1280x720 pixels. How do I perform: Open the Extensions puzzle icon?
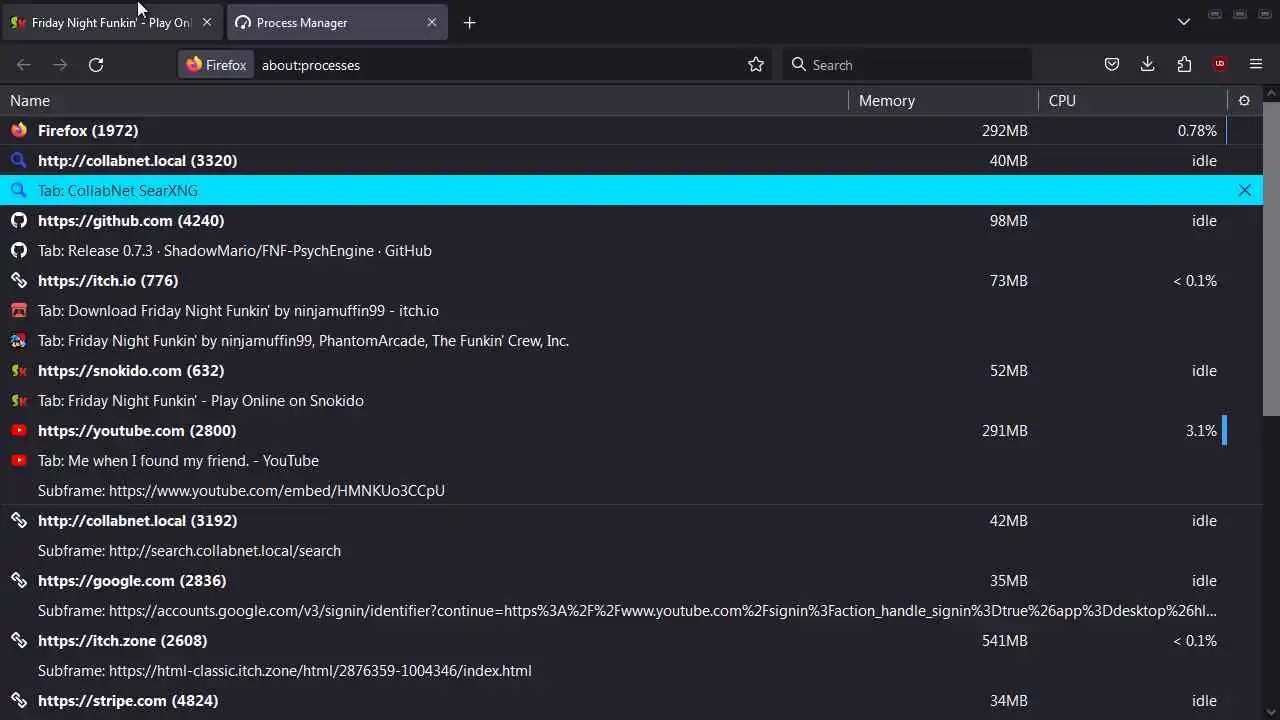[x=1184, y=65]
